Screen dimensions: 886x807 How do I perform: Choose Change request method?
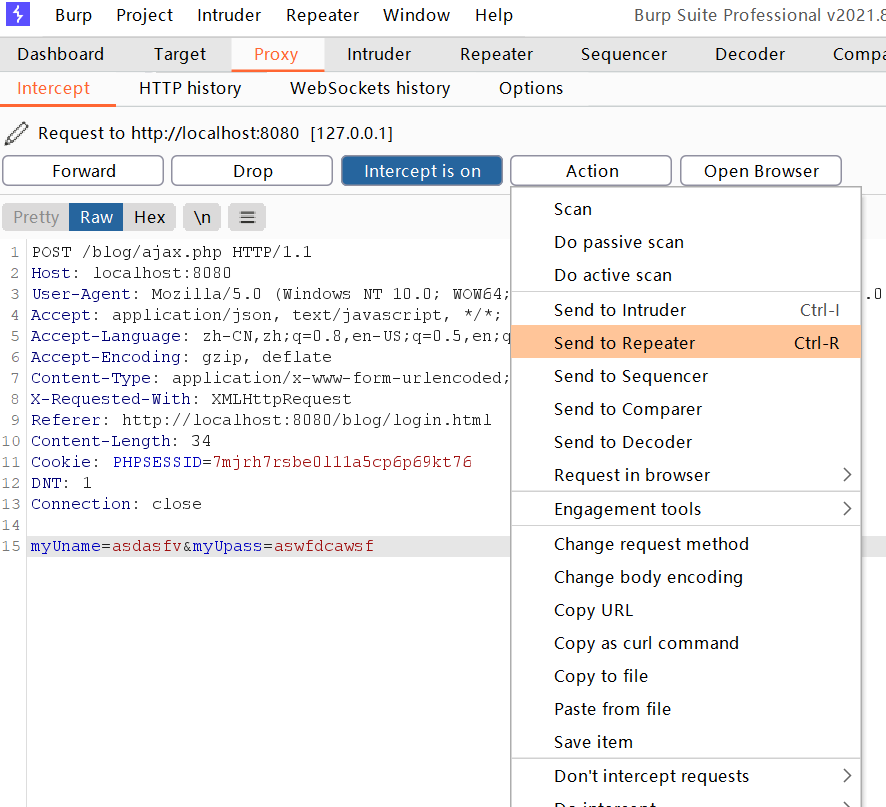pos(686,544)
